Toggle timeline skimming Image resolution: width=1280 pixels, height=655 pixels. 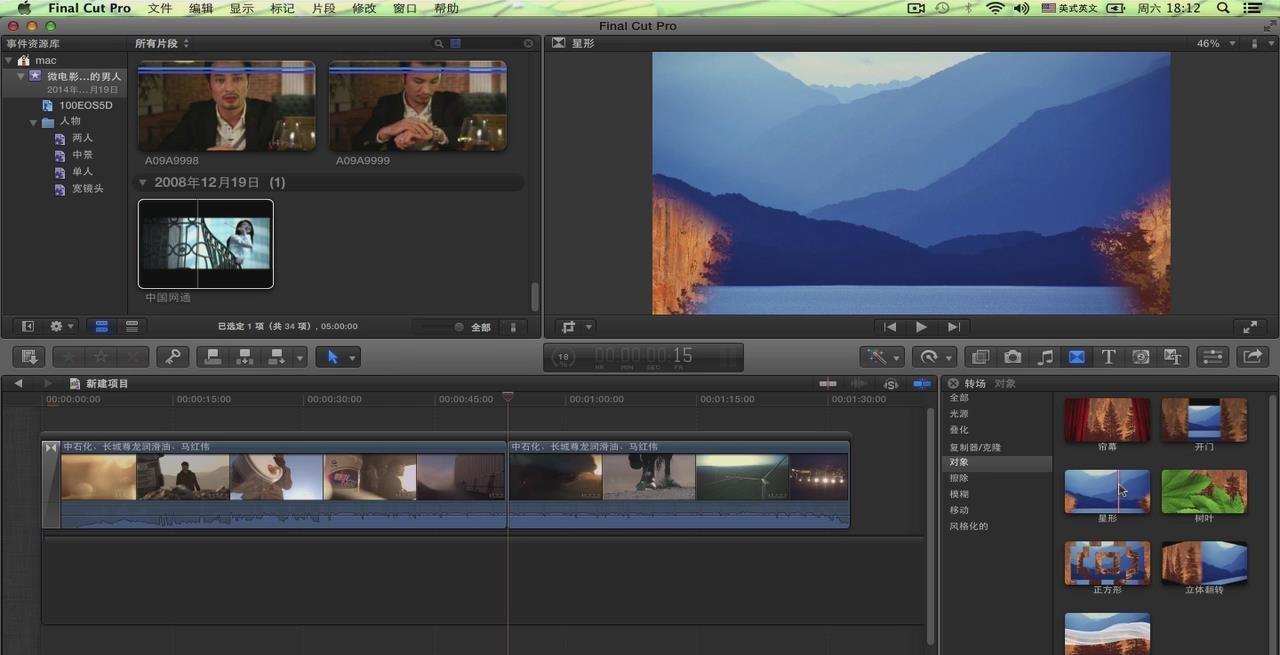[828, 384]
